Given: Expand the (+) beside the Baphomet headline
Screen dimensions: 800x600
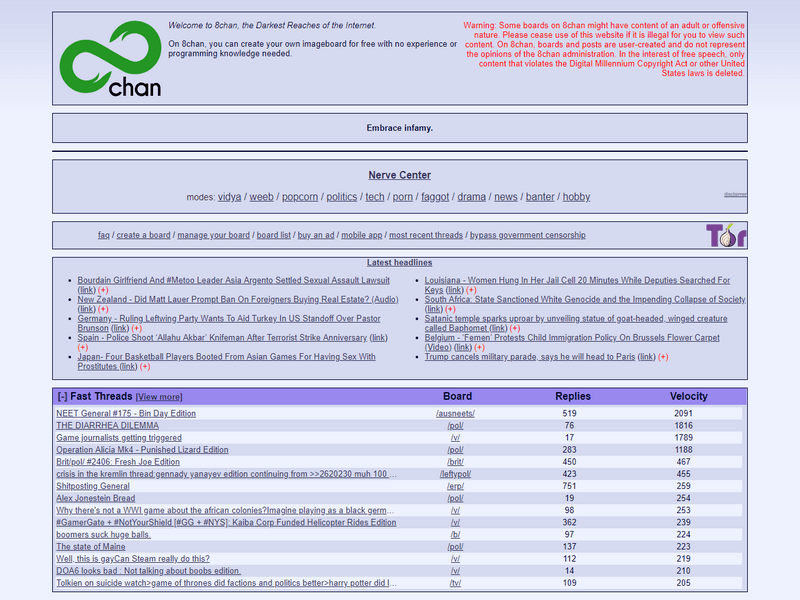Looking at the screenshot, I should tap(515, 328).
